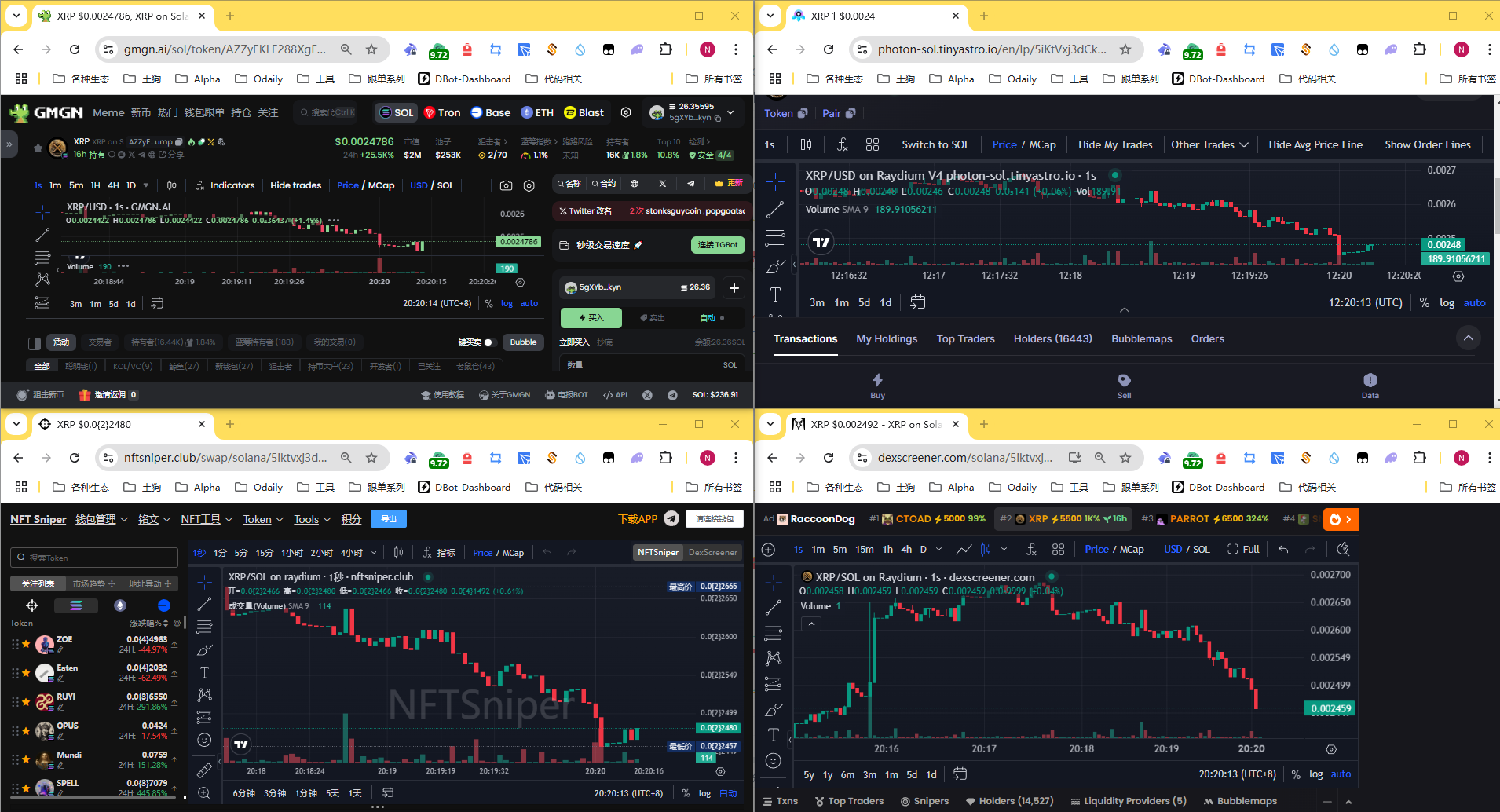Open DexScreener layout grid icon
The image size is (1500, 812).
click(x=1059, y=549)
